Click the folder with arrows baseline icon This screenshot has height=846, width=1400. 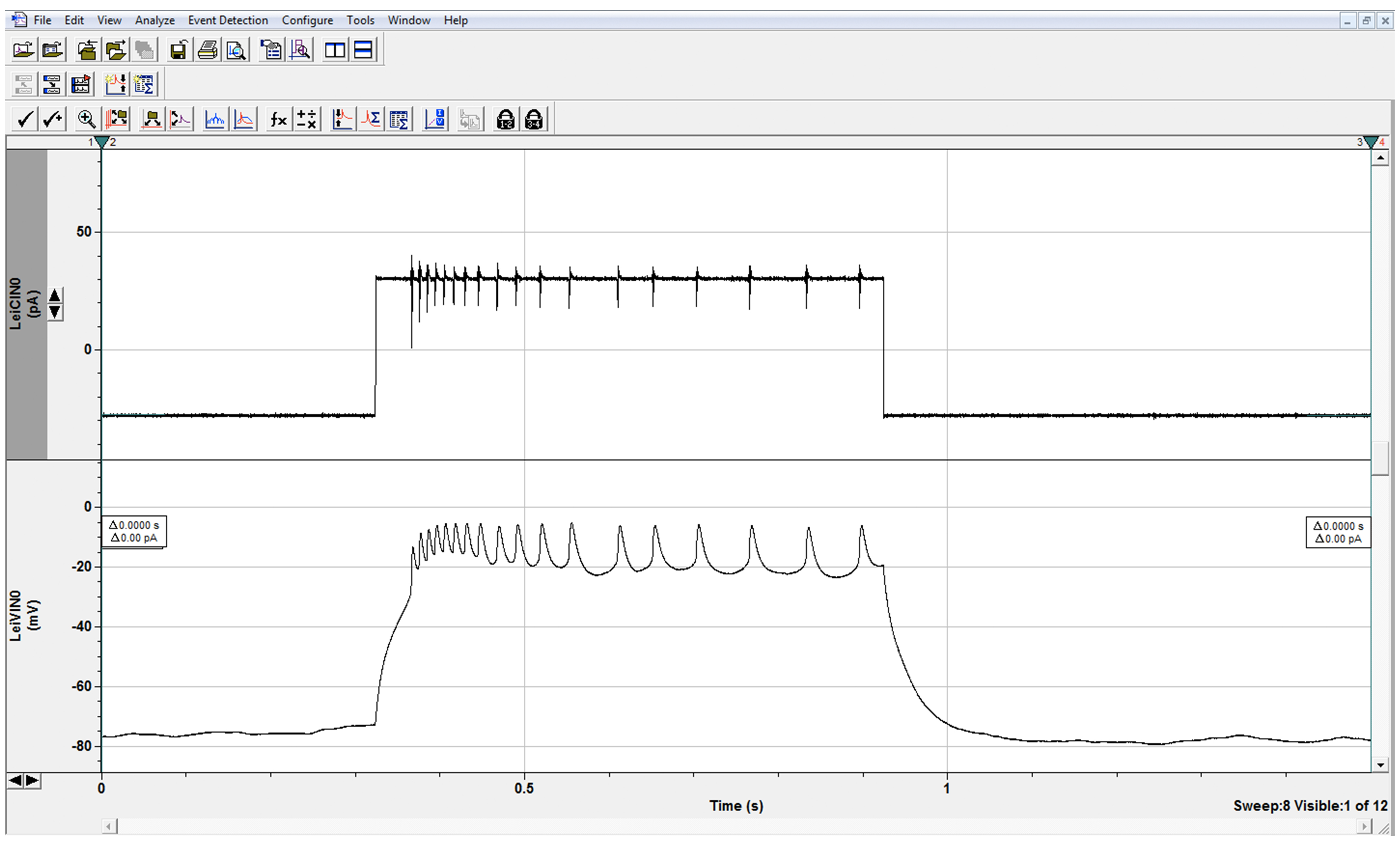point(152,119)
